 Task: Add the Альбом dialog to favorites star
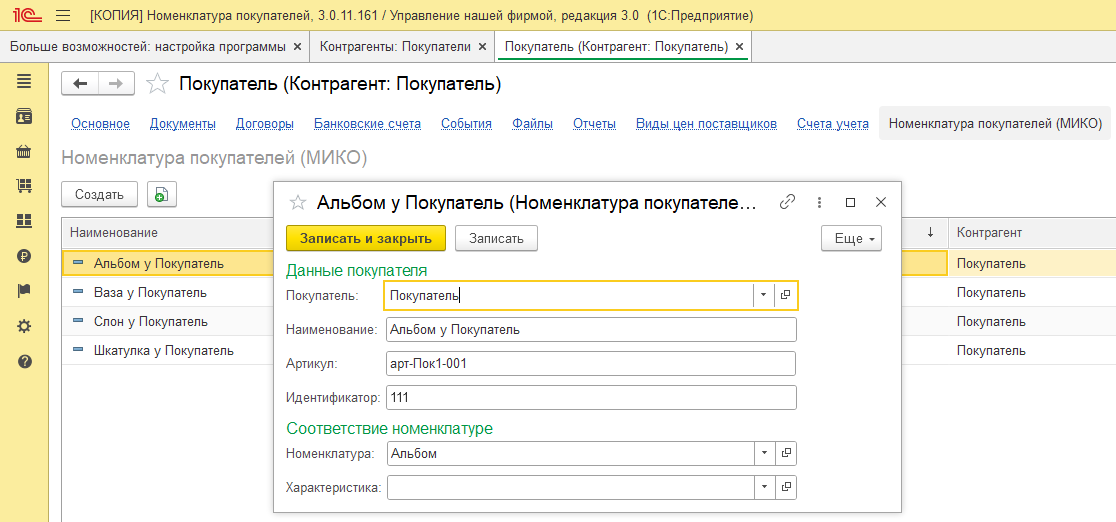point(297,202)
